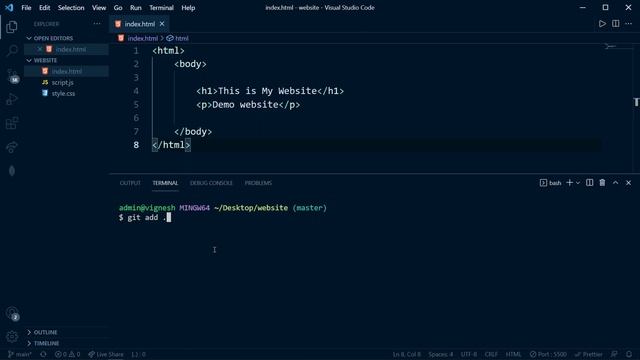Viewport: 640px width, 360px height.
Task: Open the View menu
Action: pyautogui.click(x=99, y=8)
